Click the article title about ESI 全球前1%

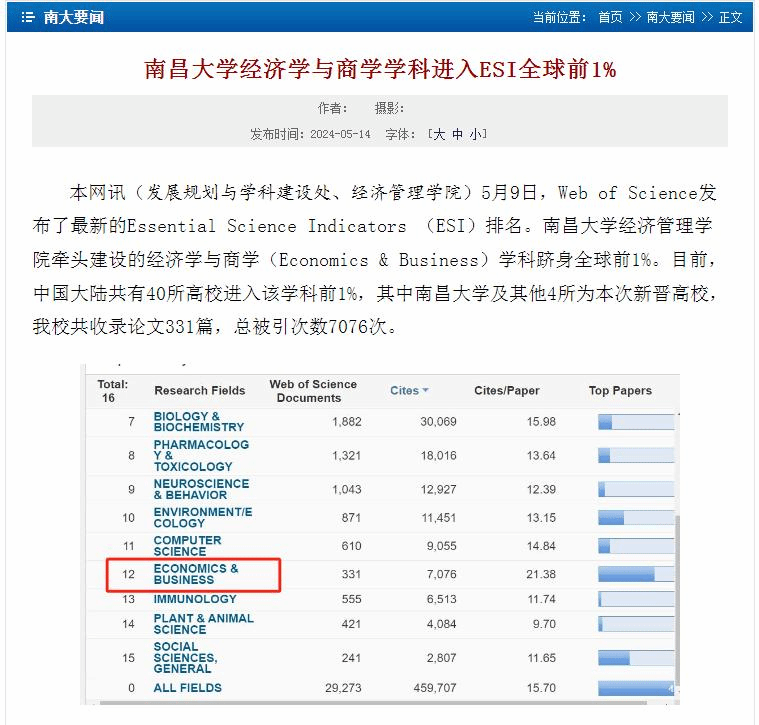click(380, 69)
